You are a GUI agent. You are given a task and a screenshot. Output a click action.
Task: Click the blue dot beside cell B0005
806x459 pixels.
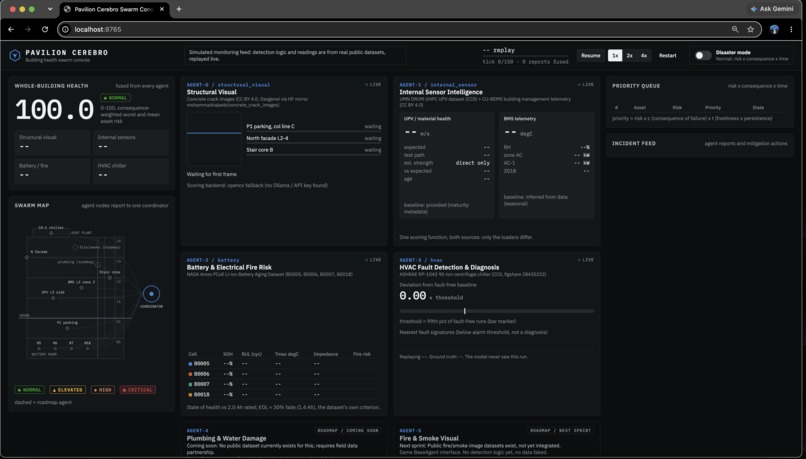190,363
